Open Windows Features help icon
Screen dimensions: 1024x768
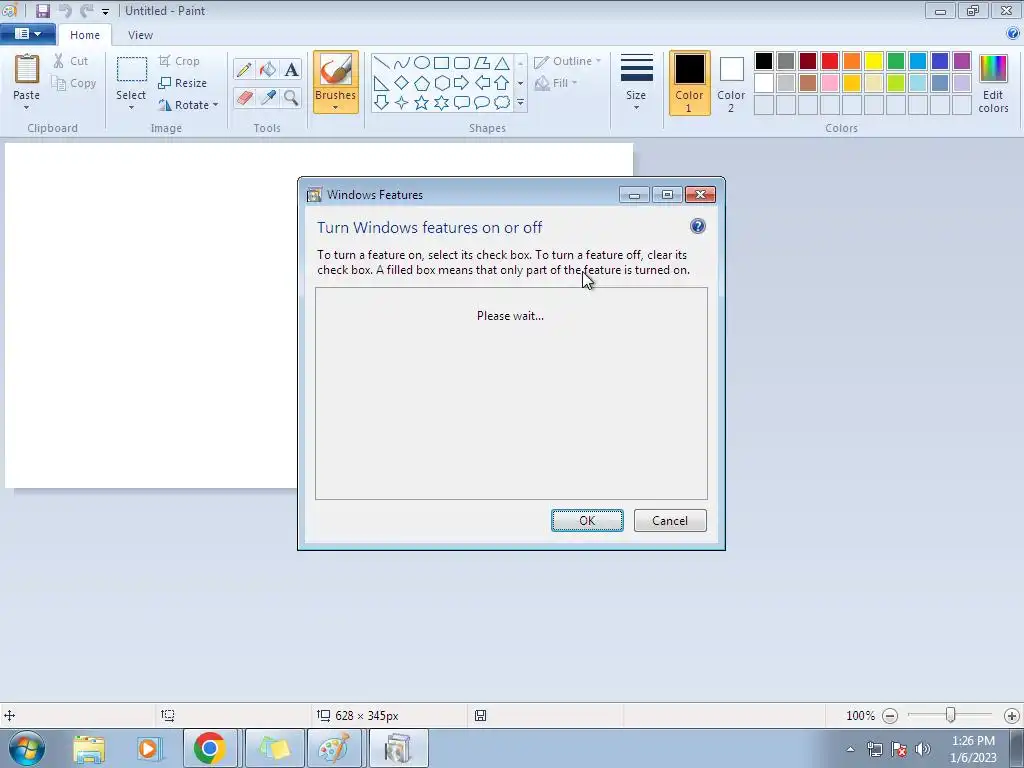pos(697,227)
